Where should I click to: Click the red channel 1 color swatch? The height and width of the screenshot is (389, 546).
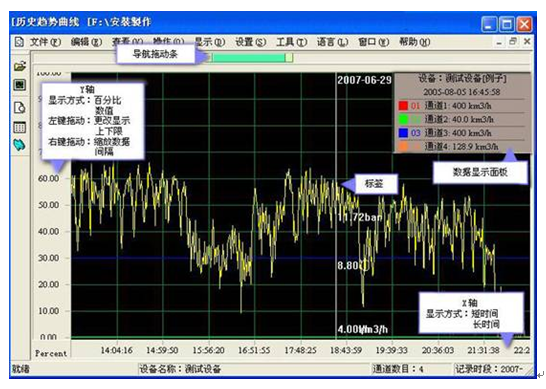[403, 106]
